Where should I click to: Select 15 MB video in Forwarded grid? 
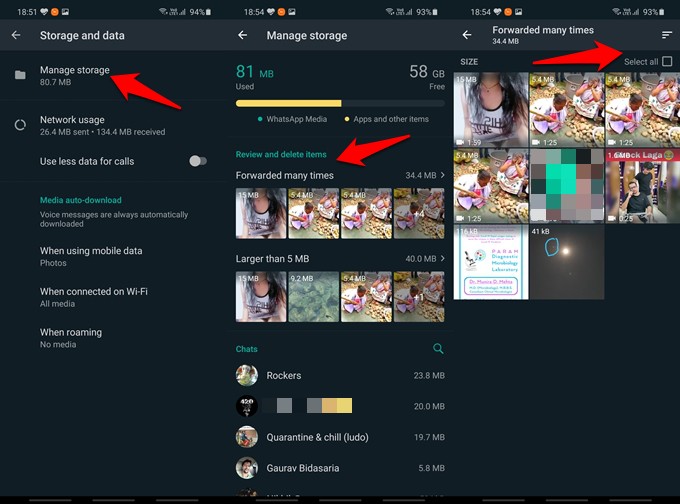click(x=490, y=110)
